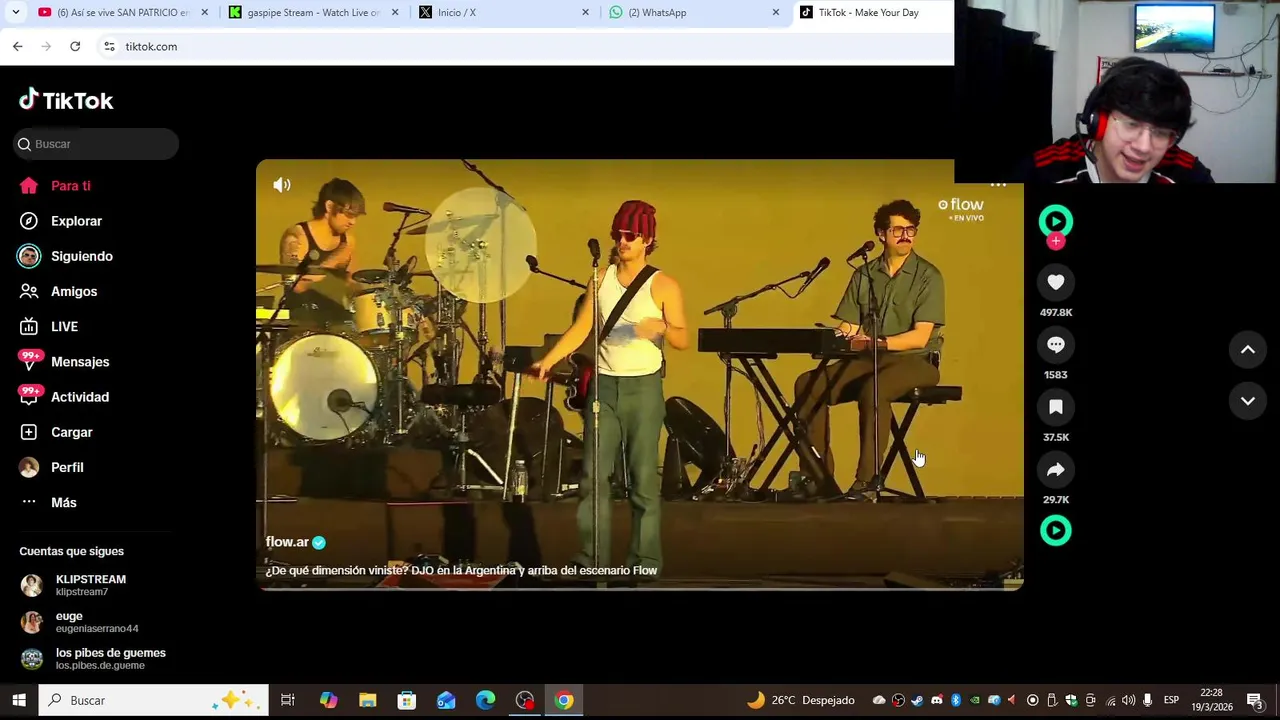Open File Explorer from the taskbar
This screenshot has width=1280, height=720.
click(367, 700)
